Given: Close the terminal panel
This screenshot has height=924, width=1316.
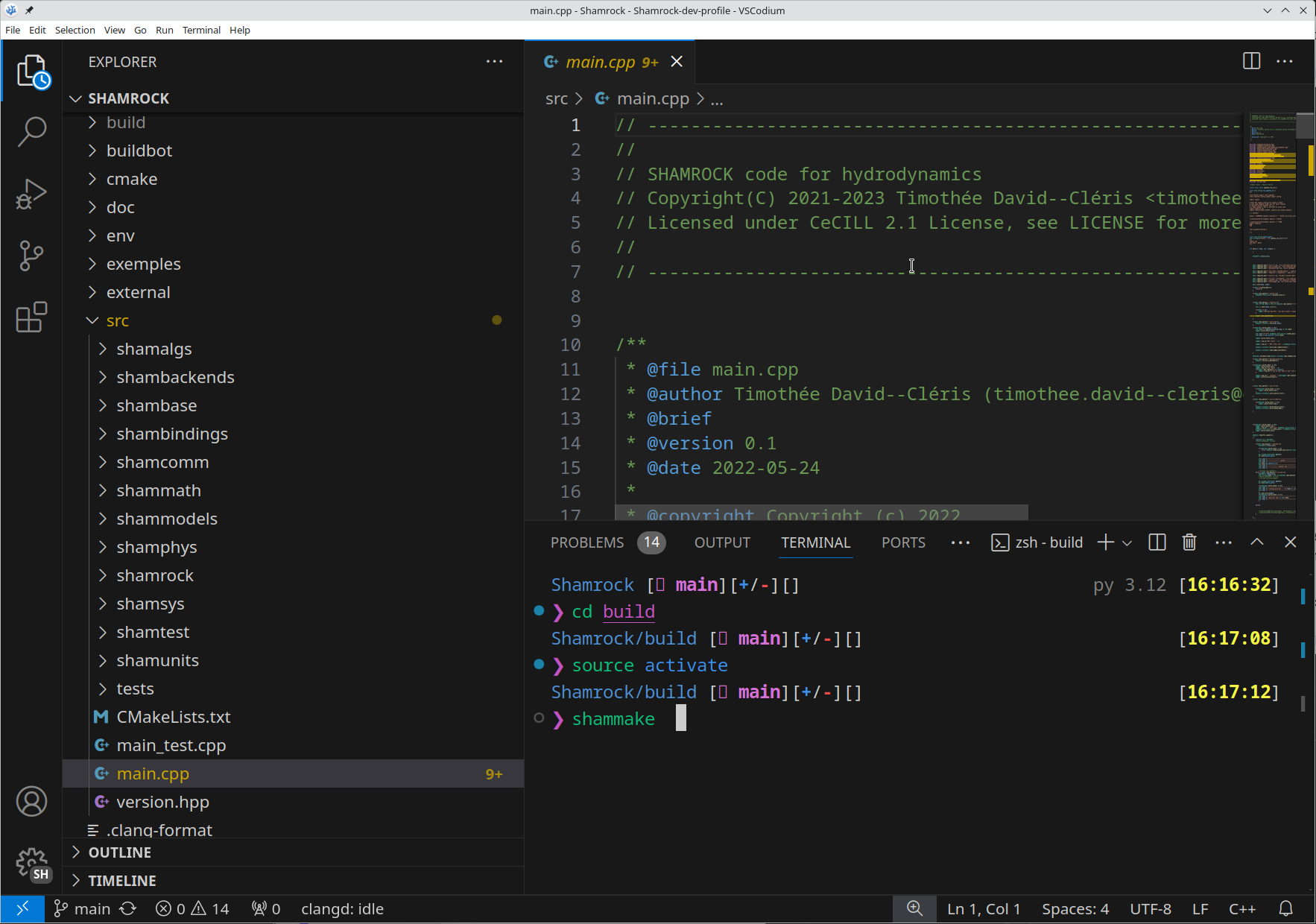Looking at the screenshot, I should (1291, 542).
